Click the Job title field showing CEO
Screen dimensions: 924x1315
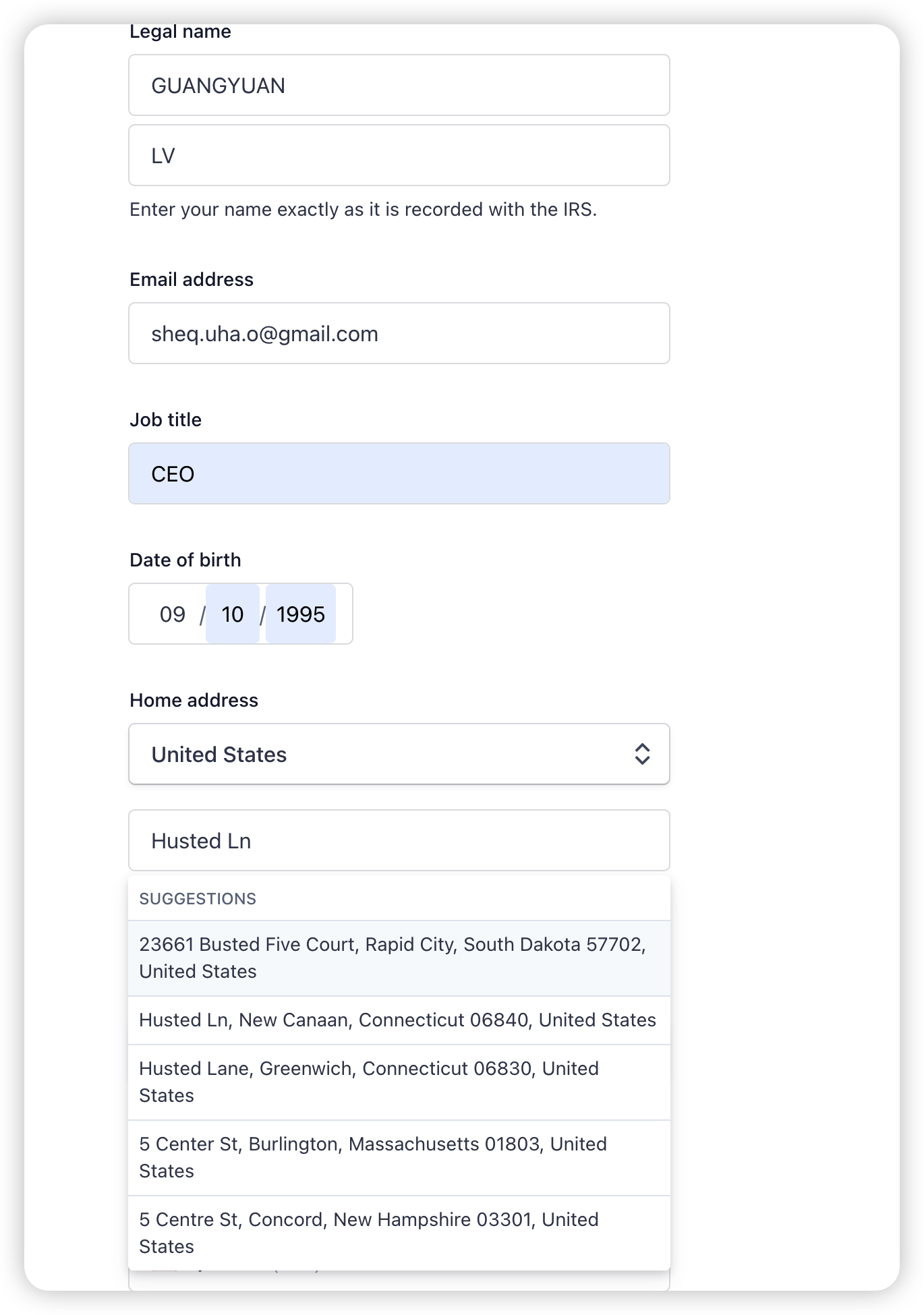[398, 474]
